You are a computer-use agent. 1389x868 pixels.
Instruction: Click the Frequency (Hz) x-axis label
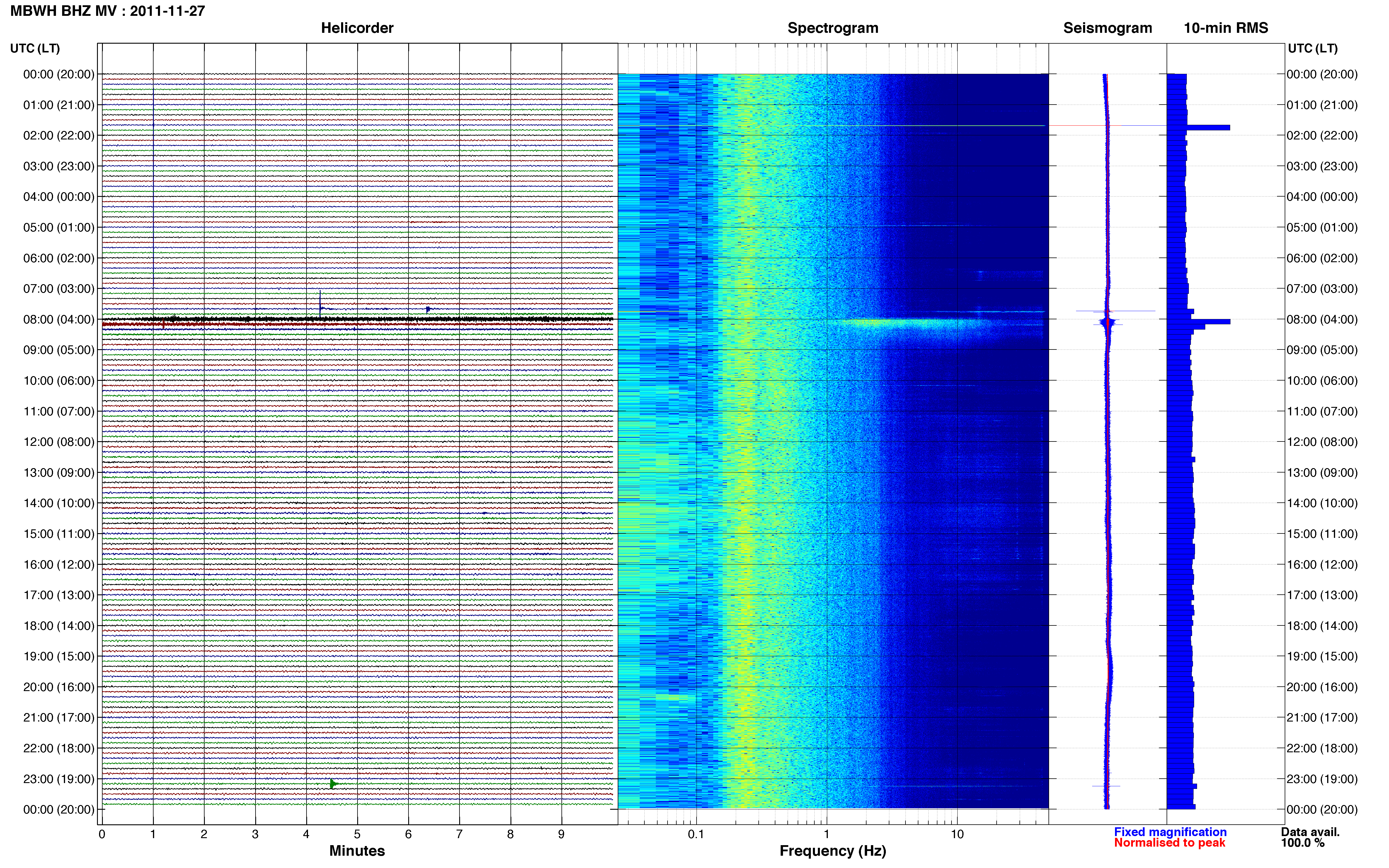point(833,851)
